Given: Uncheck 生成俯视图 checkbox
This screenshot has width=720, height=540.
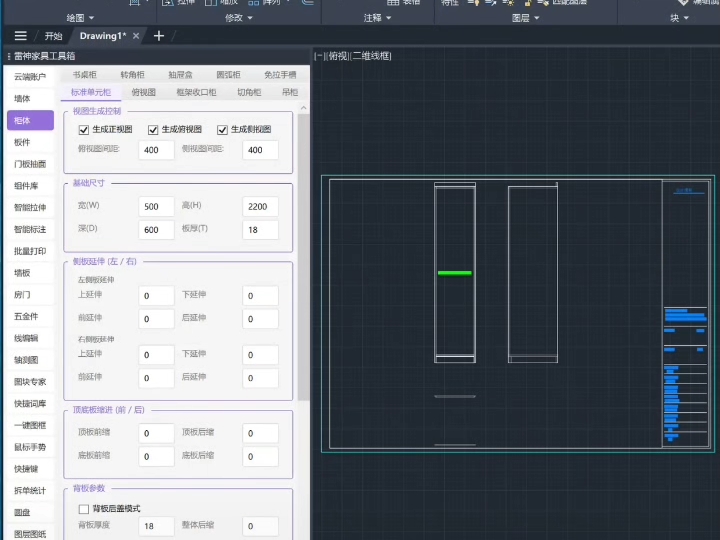Looking at the screenshot, I should click(153, 130).
